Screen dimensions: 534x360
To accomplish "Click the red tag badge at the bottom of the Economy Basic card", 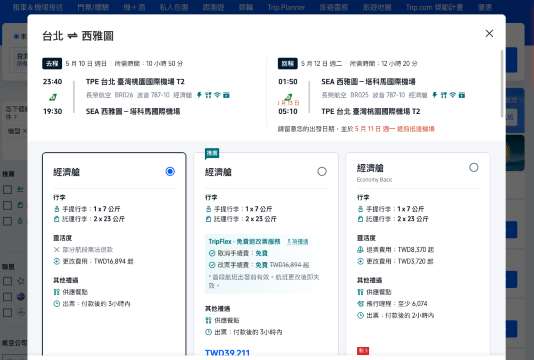I will coord(363,350).
